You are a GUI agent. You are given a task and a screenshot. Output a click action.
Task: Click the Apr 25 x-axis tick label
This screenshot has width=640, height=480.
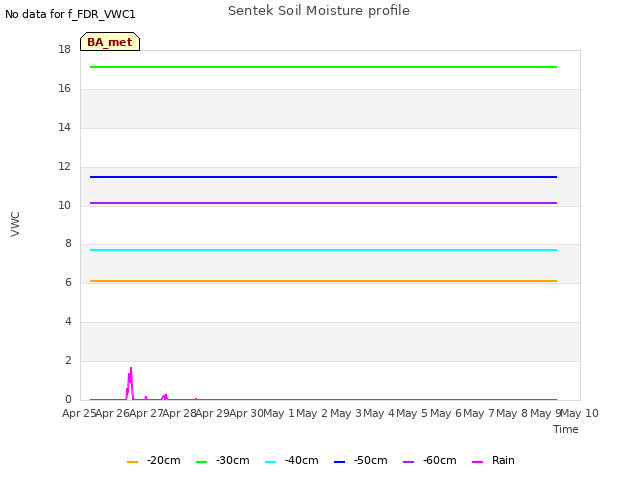pos(79,413)
